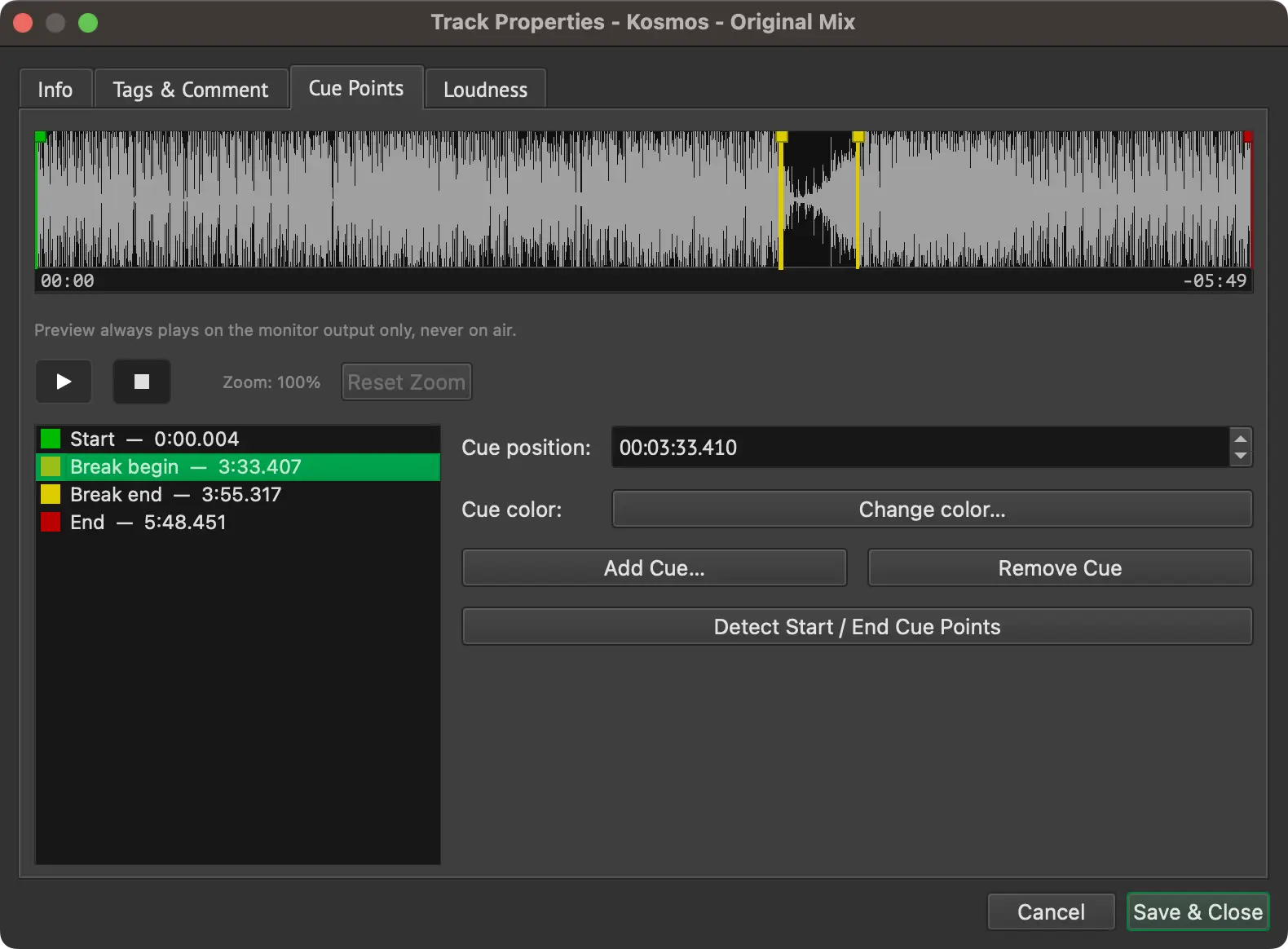The width and height of the screenshot is (1288, 949).
Task: Click the Break end yellow waveform marker
Action: (x=858, y=137)
